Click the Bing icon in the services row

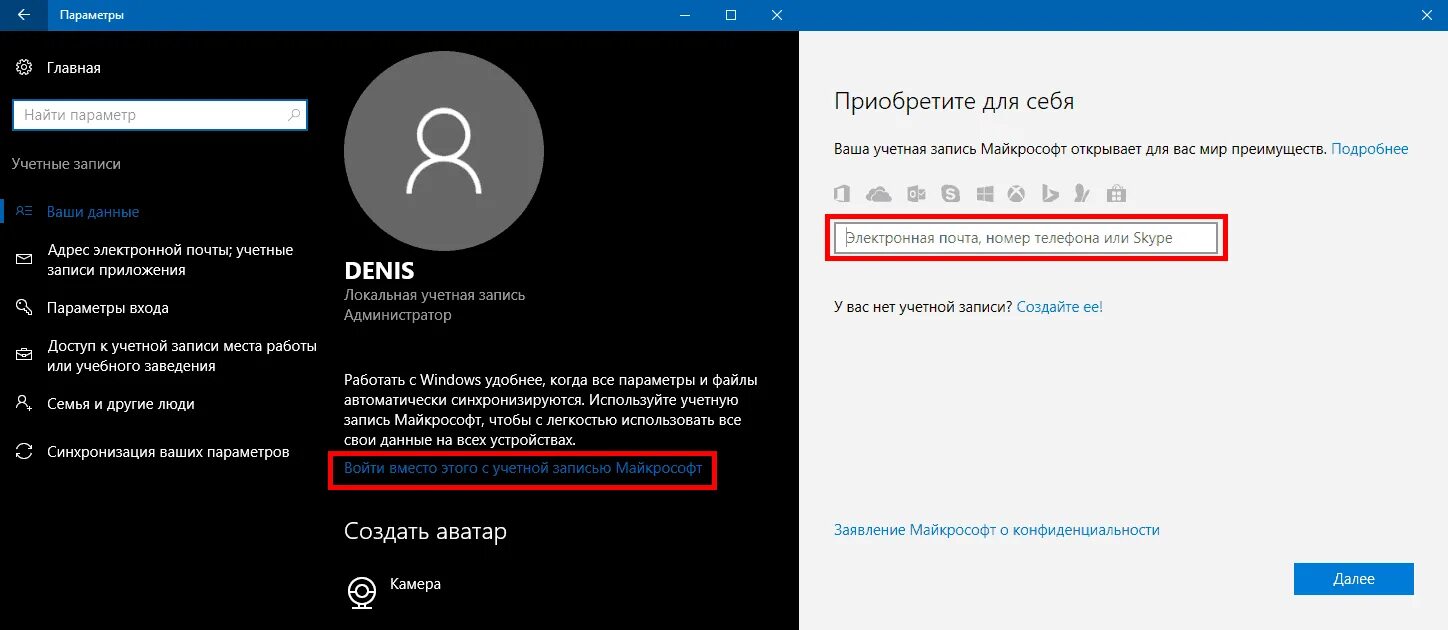coord(1050,194)
